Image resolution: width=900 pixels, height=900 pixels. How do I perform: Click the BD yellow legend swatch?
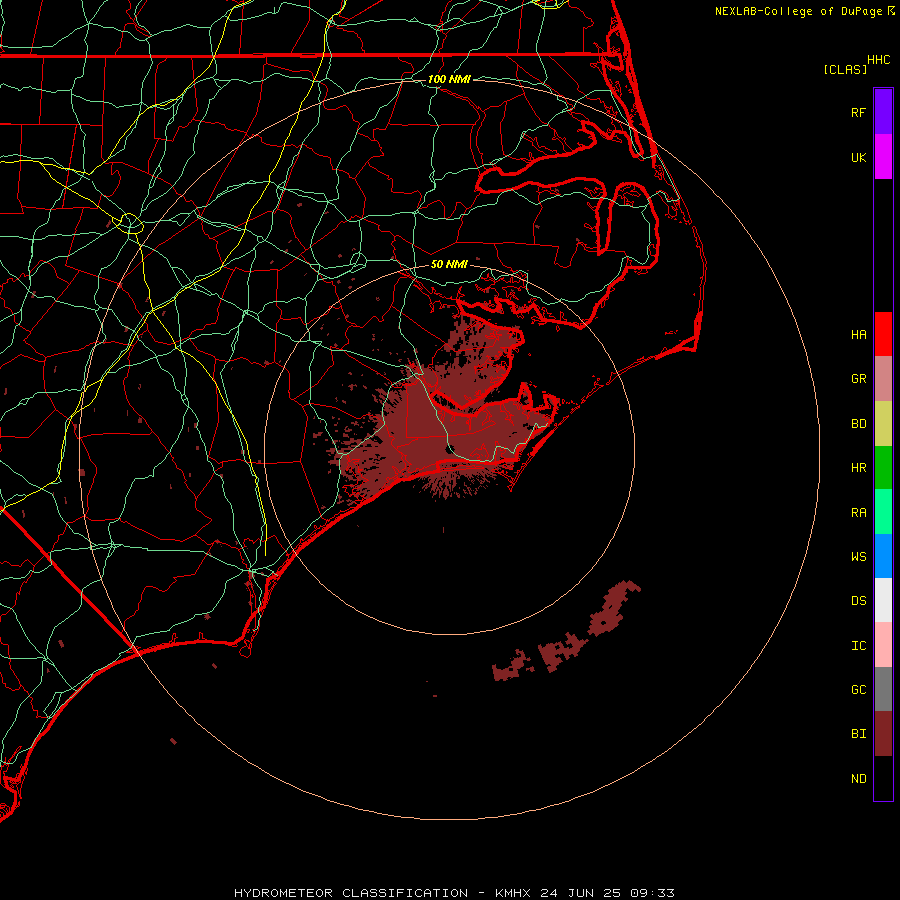tap(883, 424)
